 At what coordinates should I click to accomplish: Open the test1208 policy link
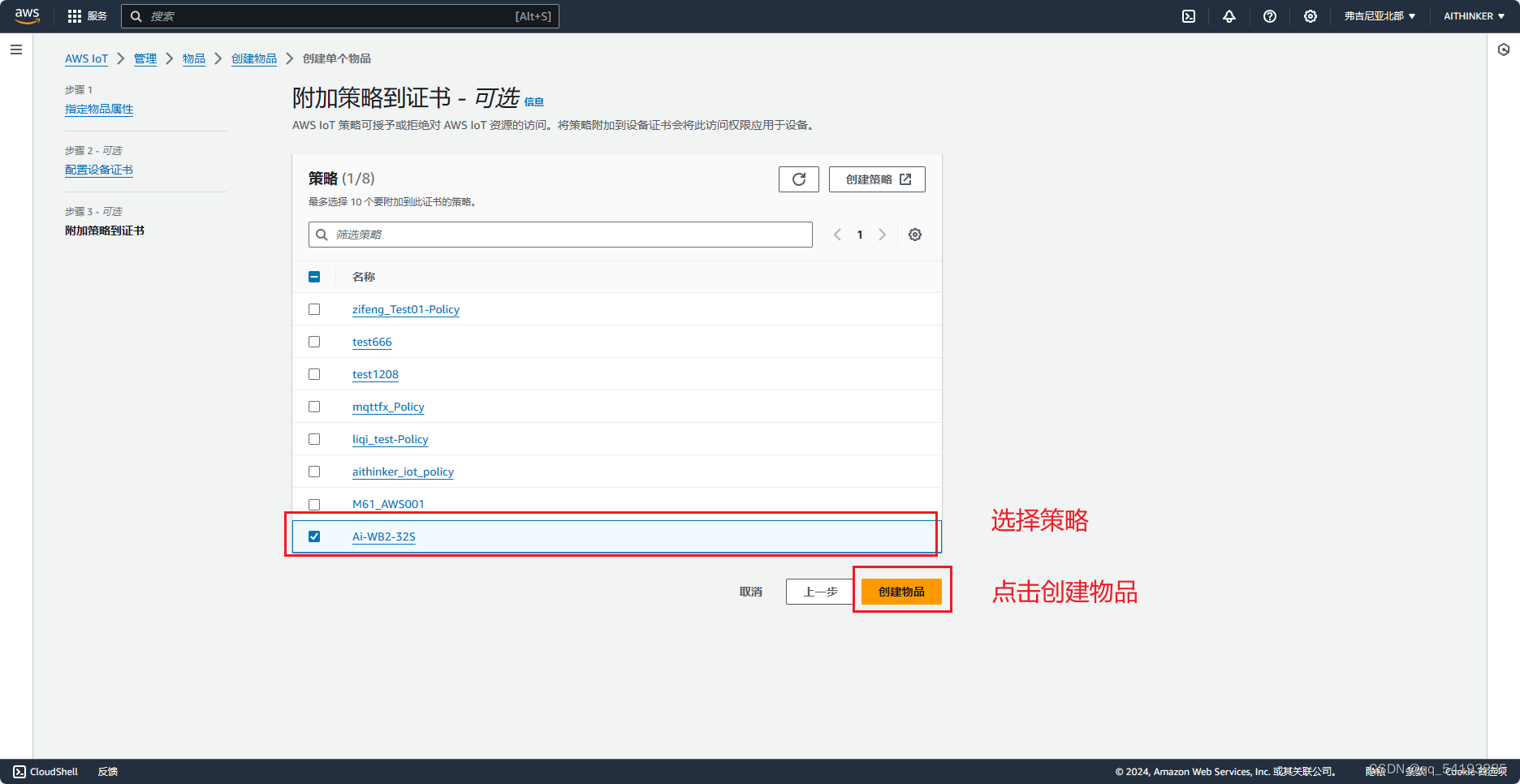click(x=375, y=374)
